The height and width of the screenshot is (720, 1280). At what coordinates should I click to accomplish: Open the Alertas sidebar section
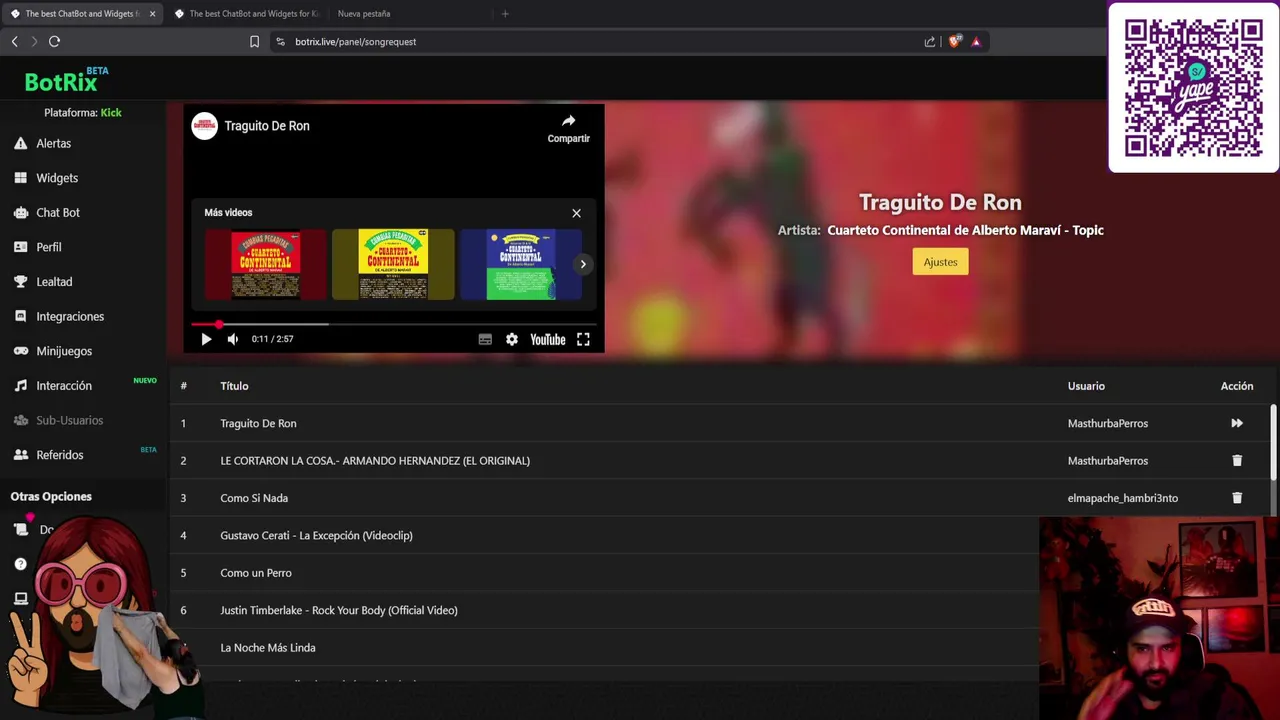(x=54, y=143)
